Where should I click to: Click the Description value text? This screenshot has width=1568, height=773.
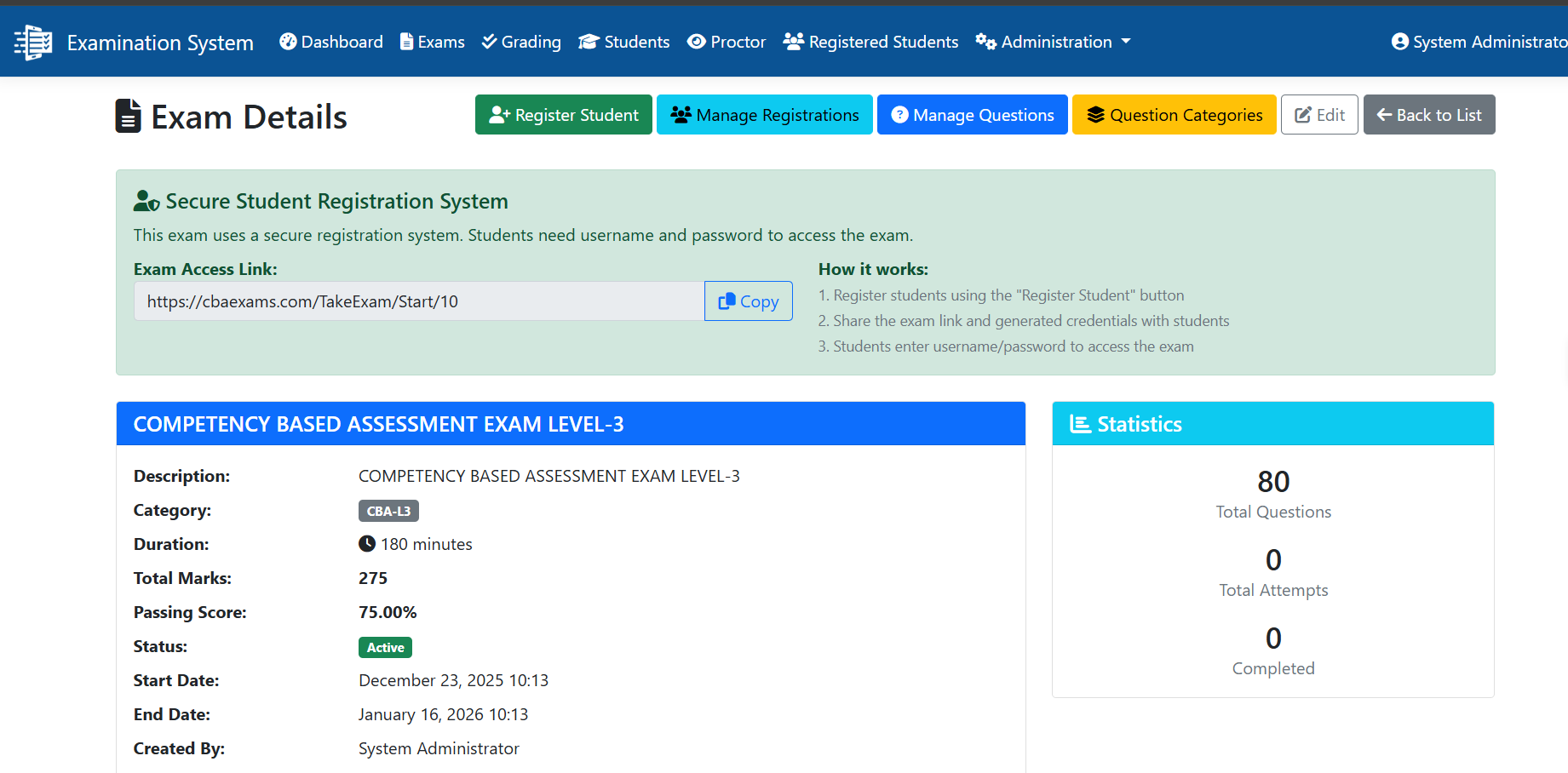point(549,476)
